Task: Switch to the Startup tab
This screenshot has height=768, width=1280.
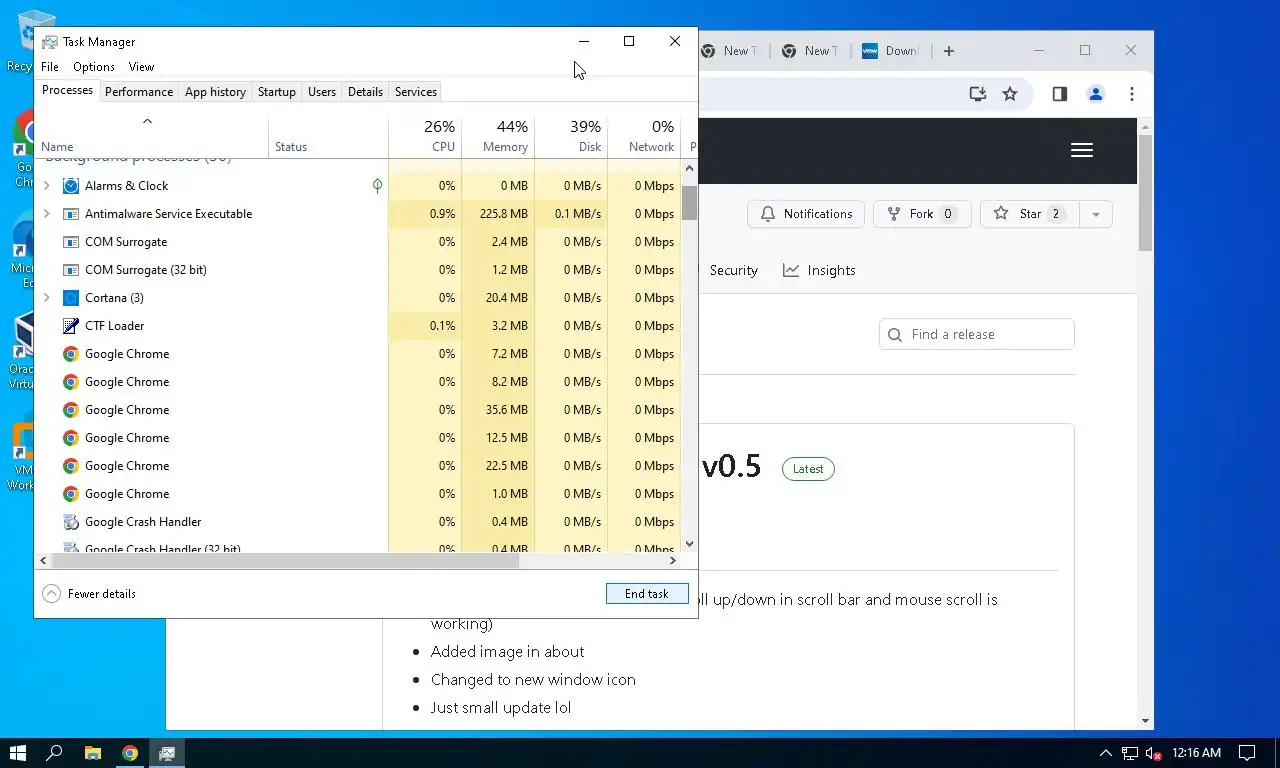Action: (x=277, y=92)
